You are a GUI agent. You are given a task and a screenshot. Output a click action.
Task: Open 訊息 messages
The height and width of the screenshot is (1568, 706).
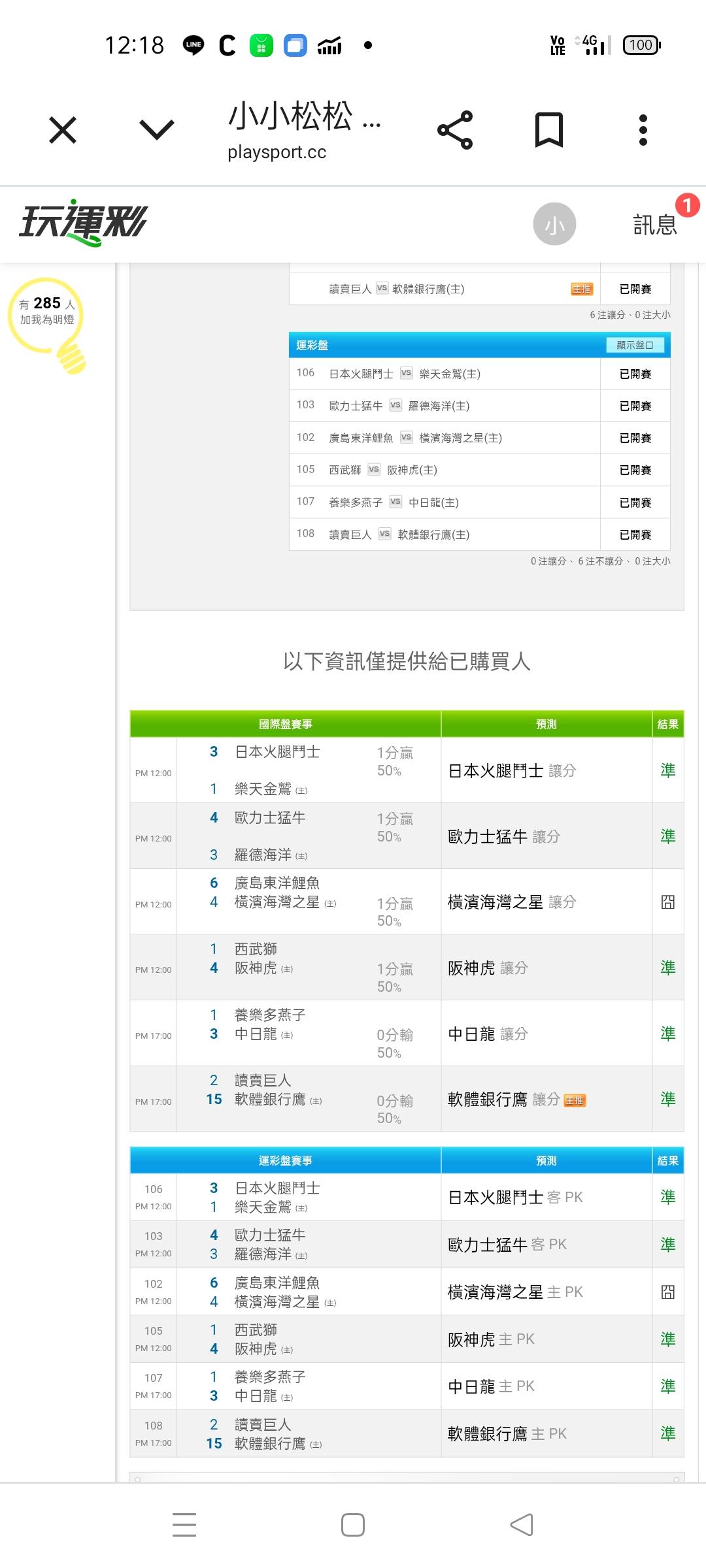[x=654, y=225]
